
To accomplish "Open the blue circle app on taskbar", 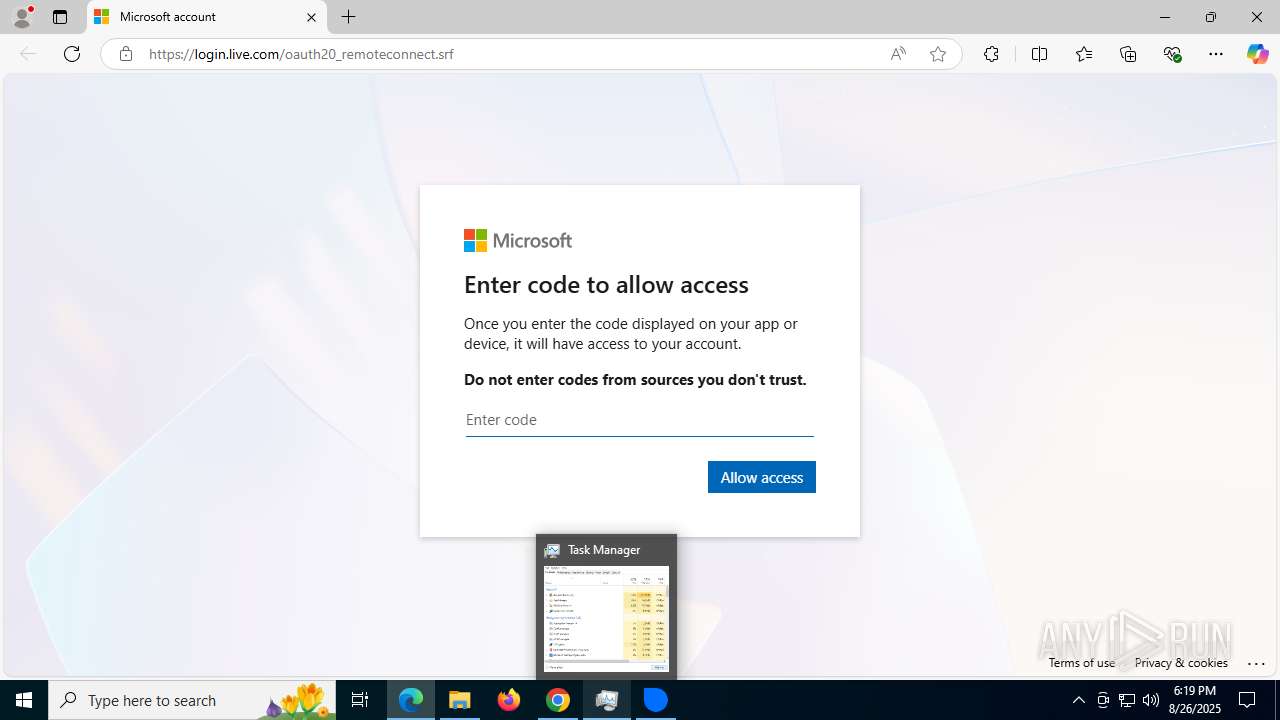I will tap(656, 700).
